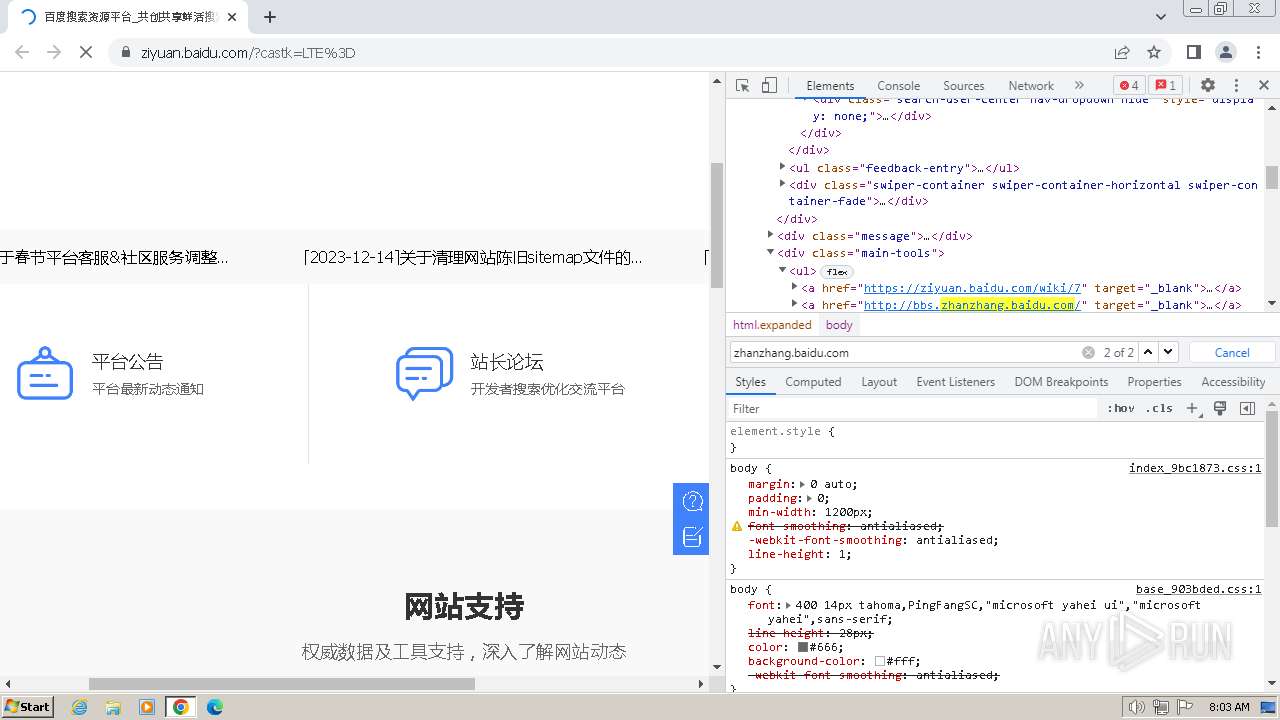Toggle the .cls element classes panel
Viewport: 1280px width, 720px height.
click(1160, 408)
